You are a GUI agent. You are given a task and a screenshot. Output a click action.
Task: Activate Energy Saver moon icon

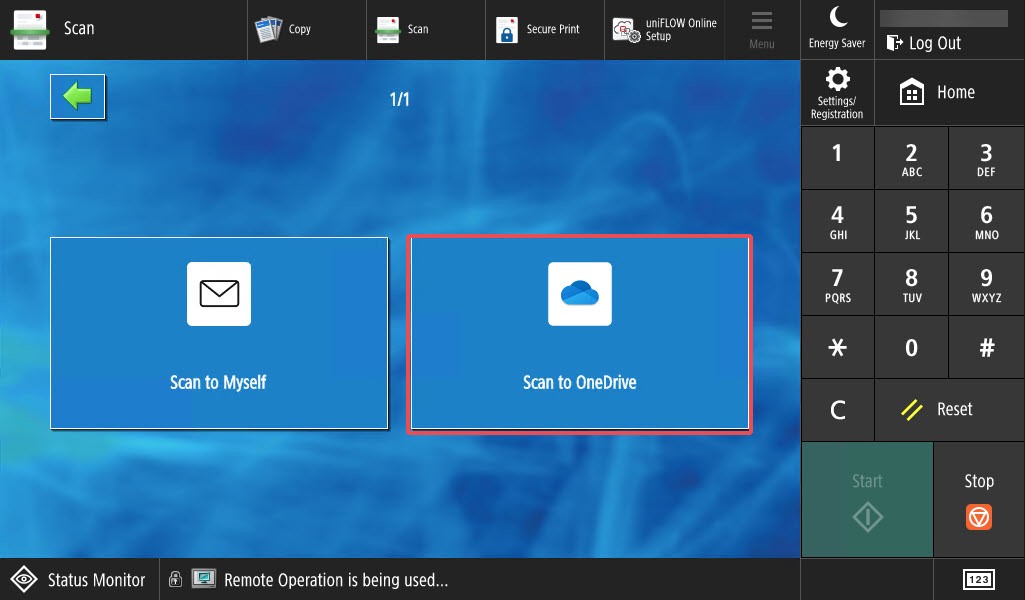point(837,29)
